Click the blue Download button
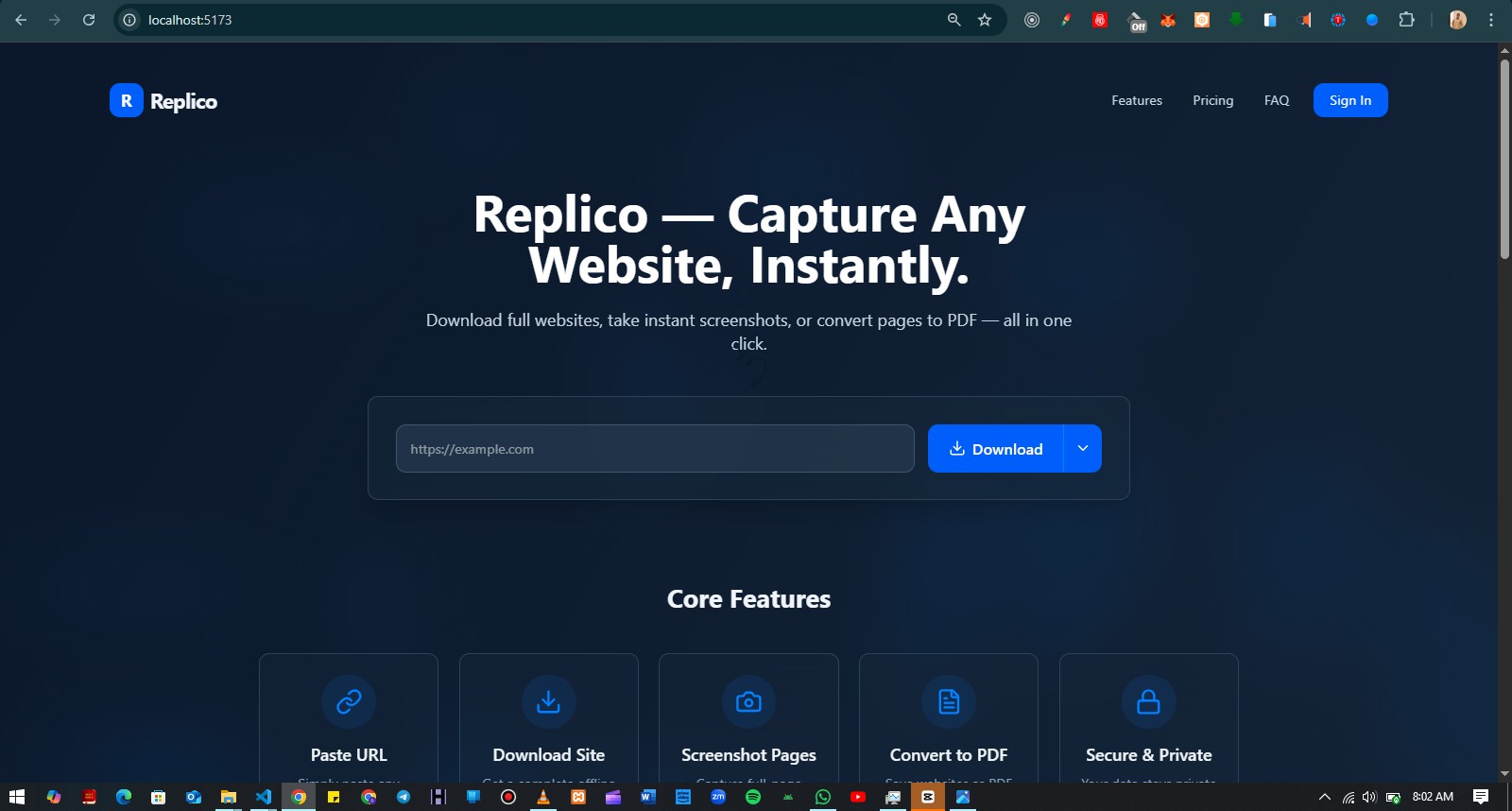 (996, 448)
